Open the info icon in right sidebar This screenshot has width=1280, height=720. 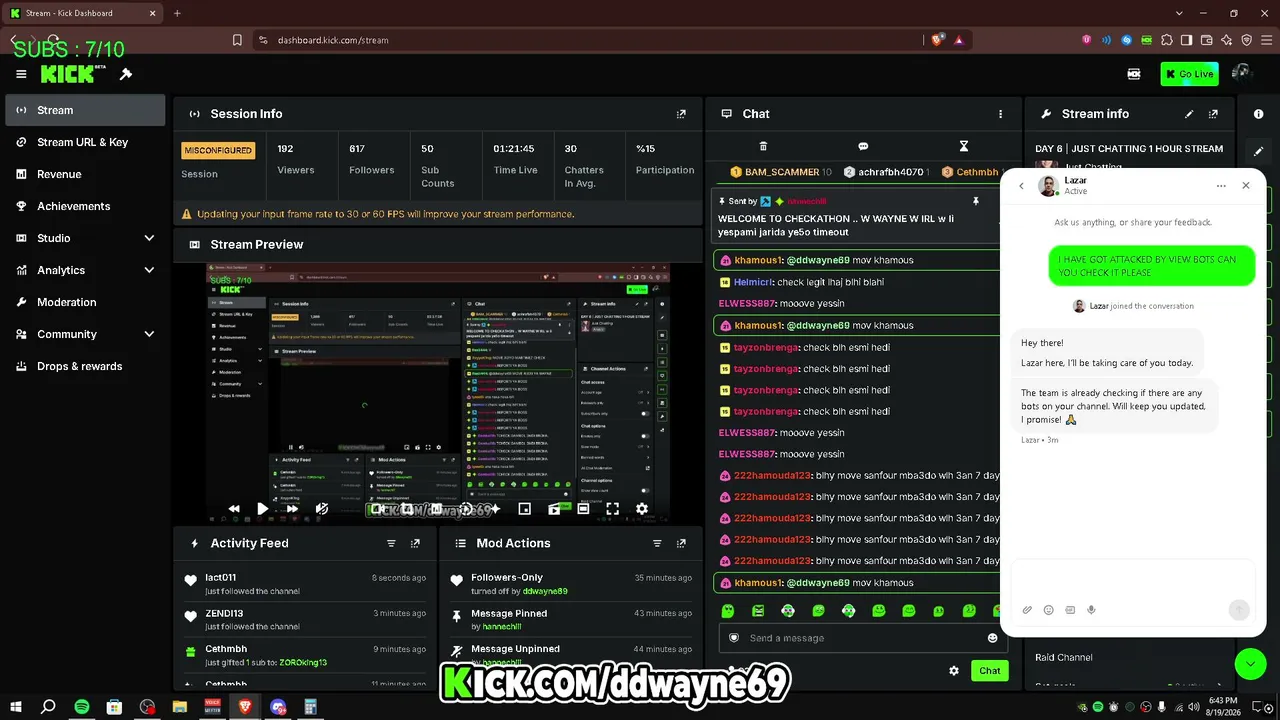pos(1258,114)
